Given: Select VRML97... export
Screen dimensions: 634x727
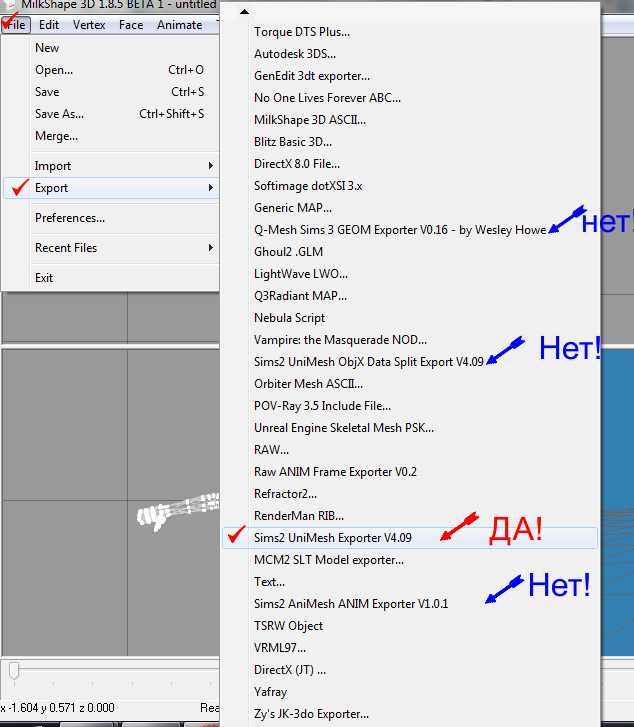Looking at the screenshot, I should (410, 648).
